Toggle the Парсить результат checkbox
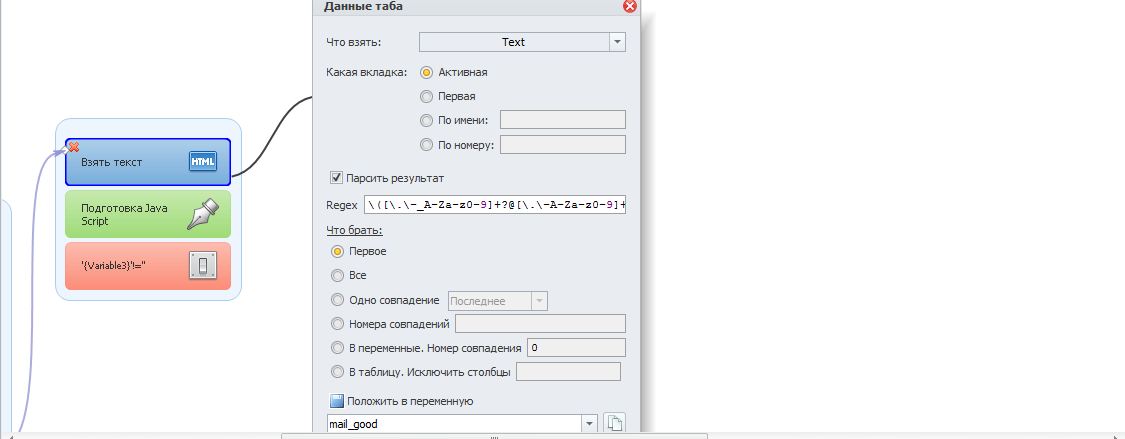Screen dimensions: 1125x439 [336, 177]
